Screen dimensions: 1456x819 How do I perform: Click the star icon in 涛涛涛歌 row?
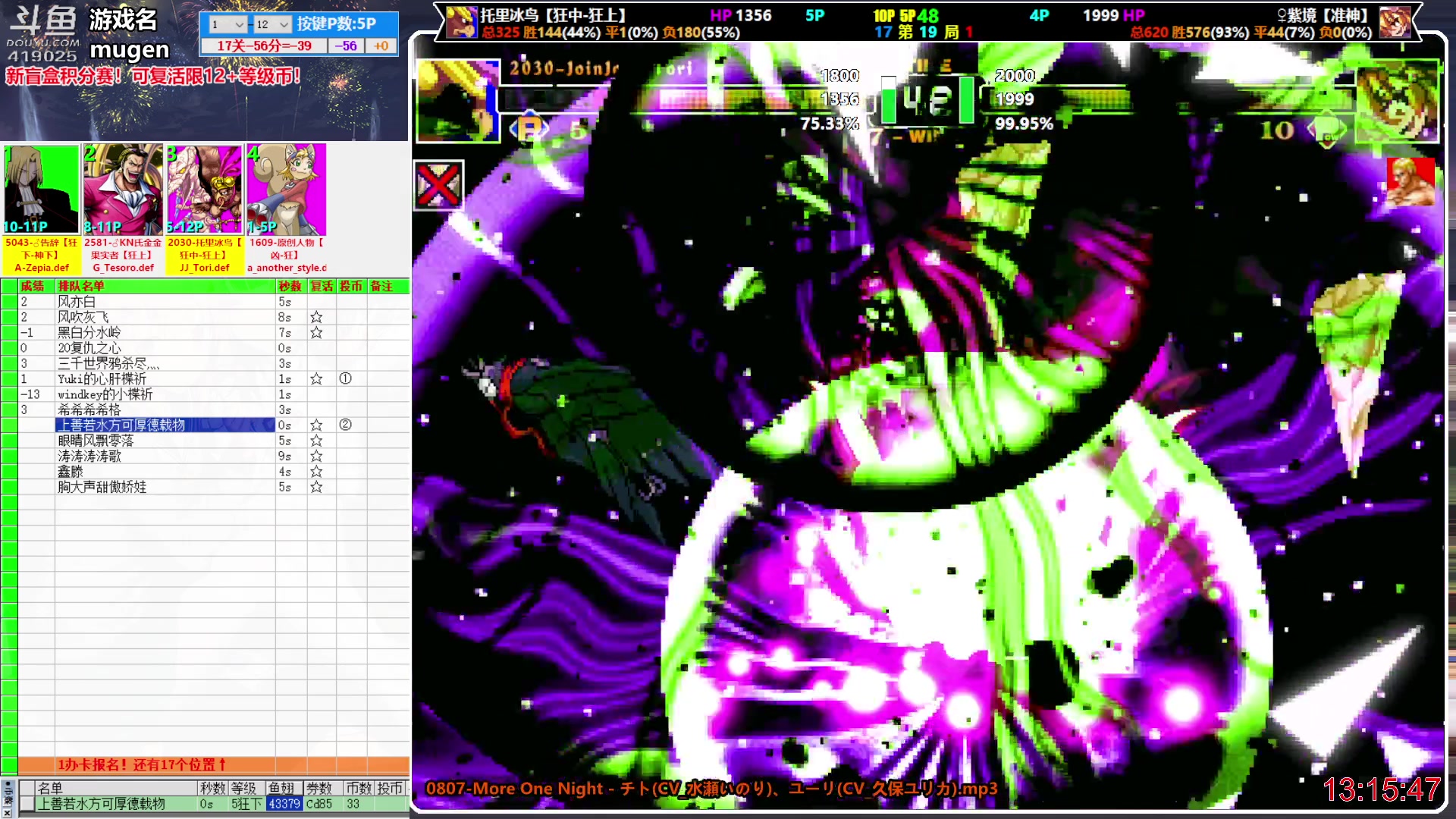coord(316,456)
